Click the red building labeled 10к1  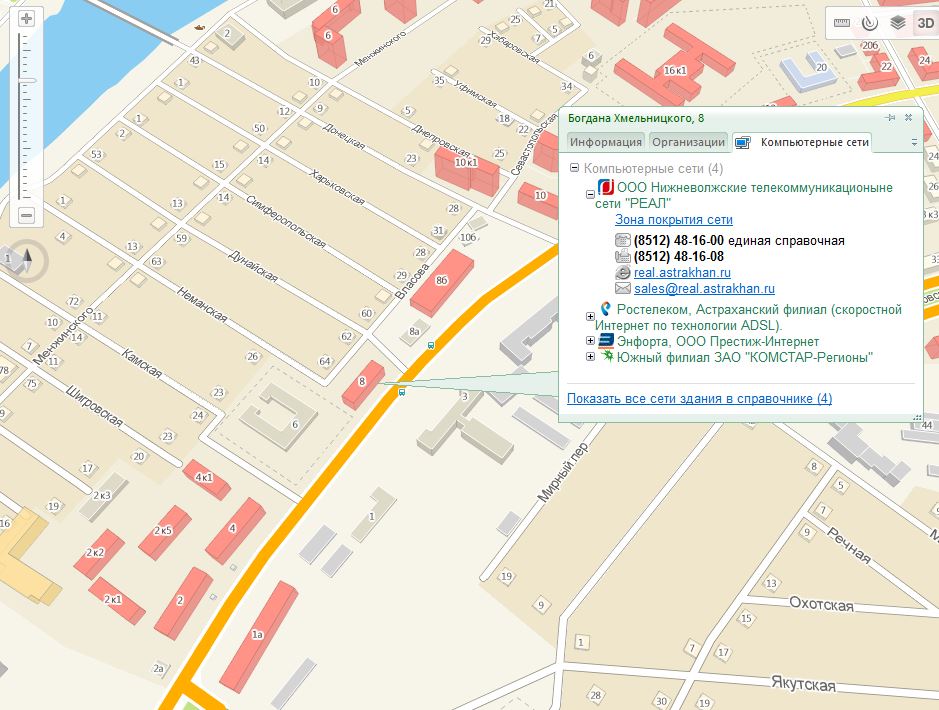(x=467, y=169)
